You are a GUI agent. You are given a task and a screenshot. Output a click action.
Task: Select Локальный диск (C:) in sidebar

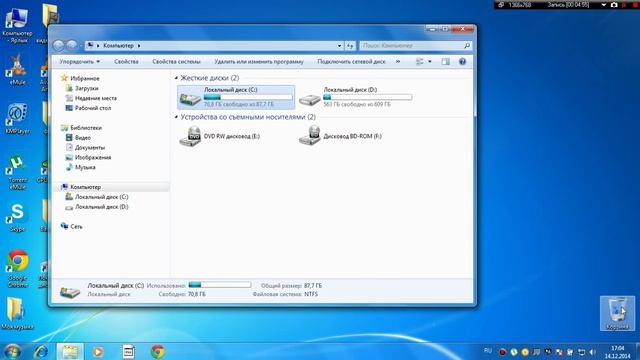coord(101,197)
